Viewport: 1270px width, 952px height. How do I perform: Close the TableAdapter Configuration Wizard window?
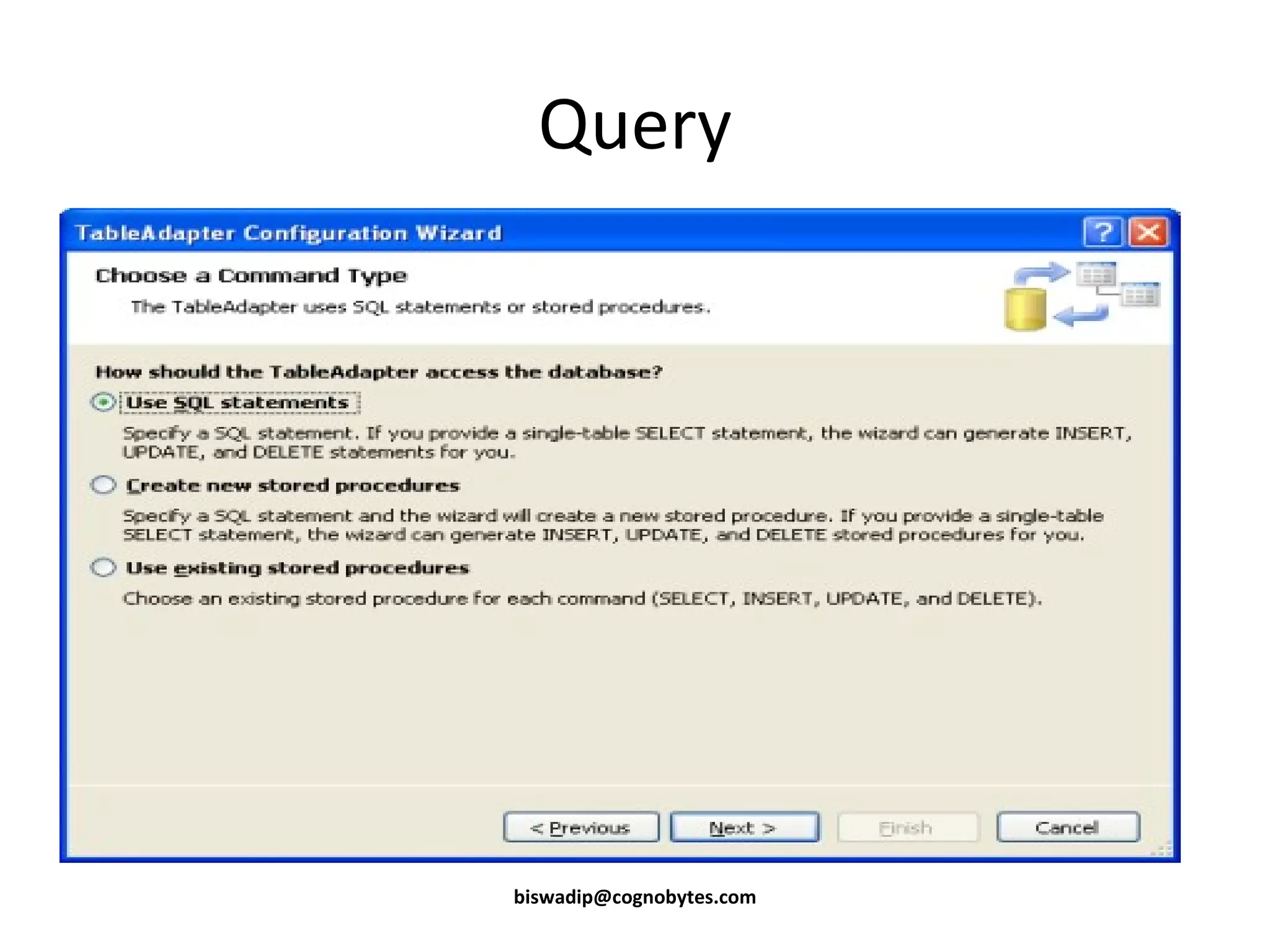click(1148, 232)
